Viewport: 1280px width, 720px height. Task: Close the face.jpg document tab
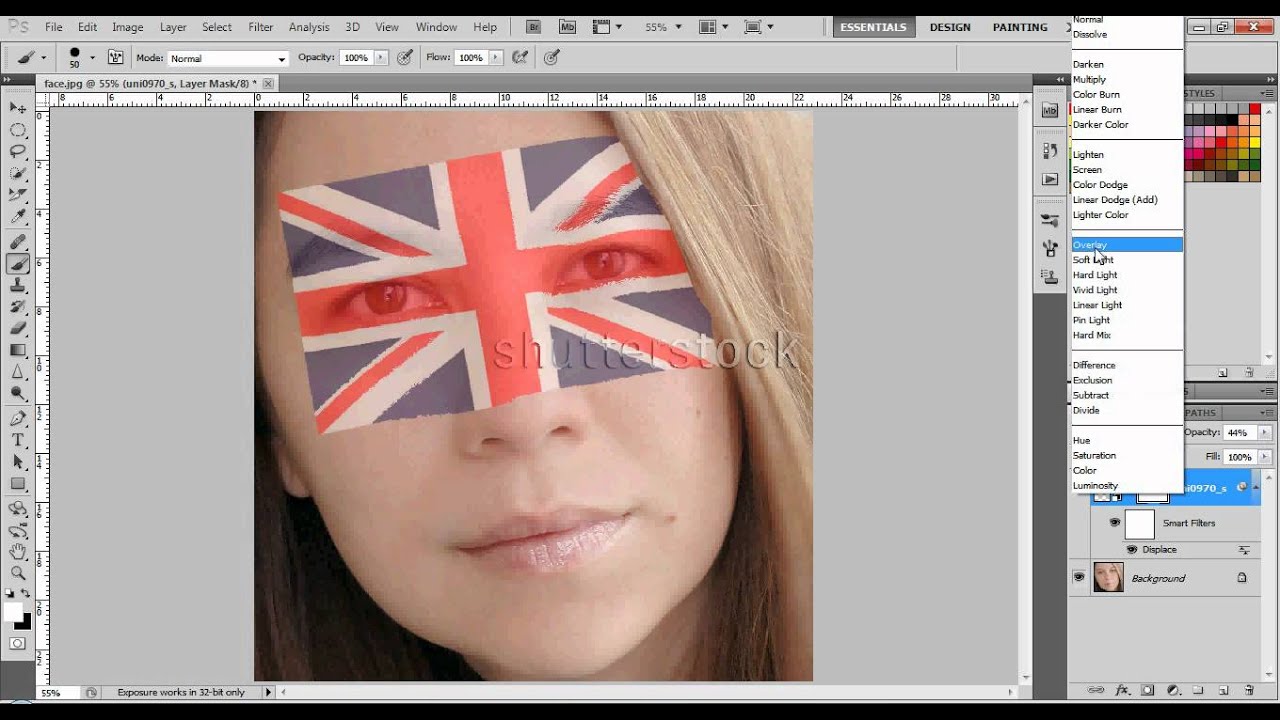point(268,84)
